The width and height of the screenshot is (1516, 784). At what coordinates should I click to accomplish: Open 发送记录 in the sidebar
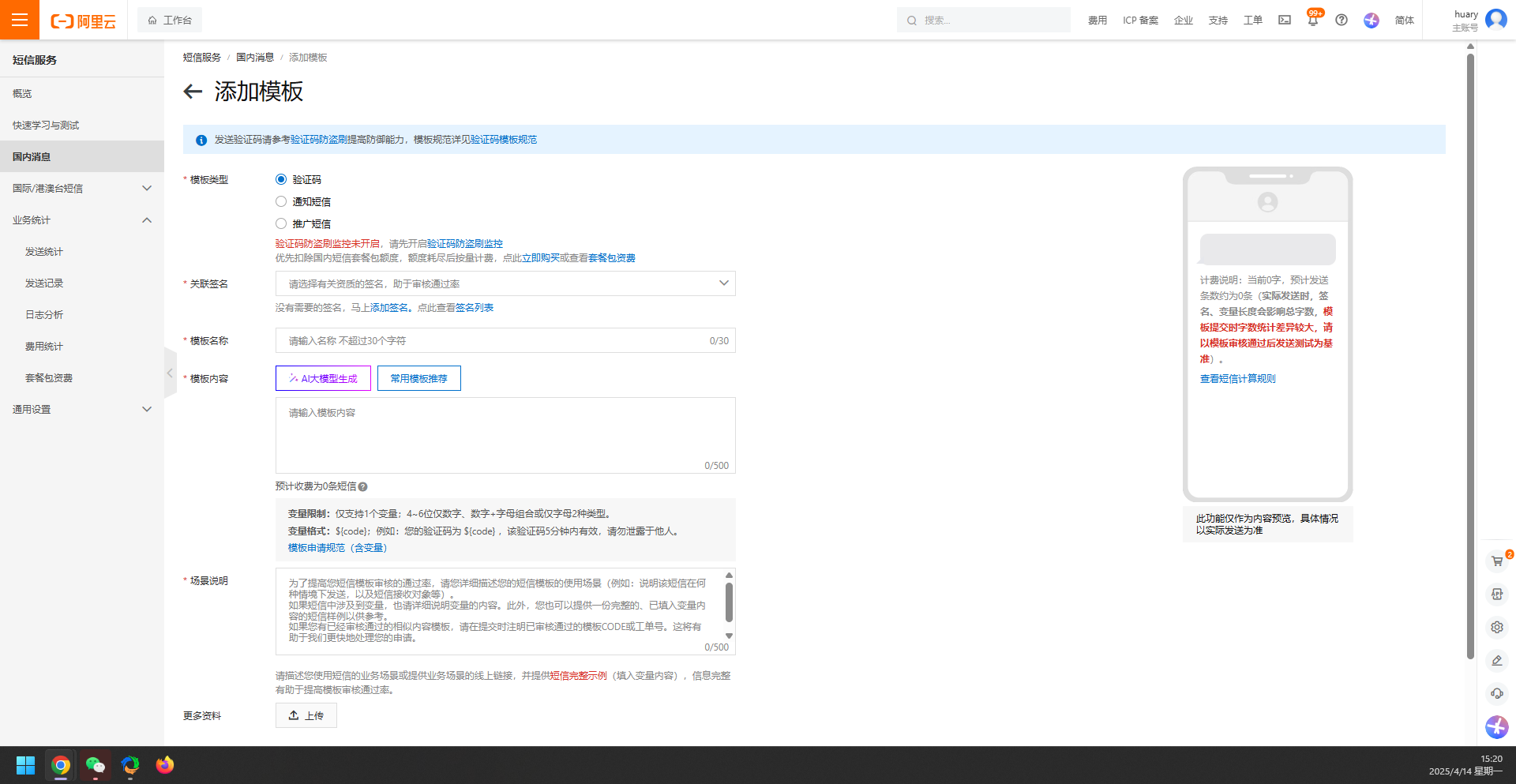[x=44, y=283]
